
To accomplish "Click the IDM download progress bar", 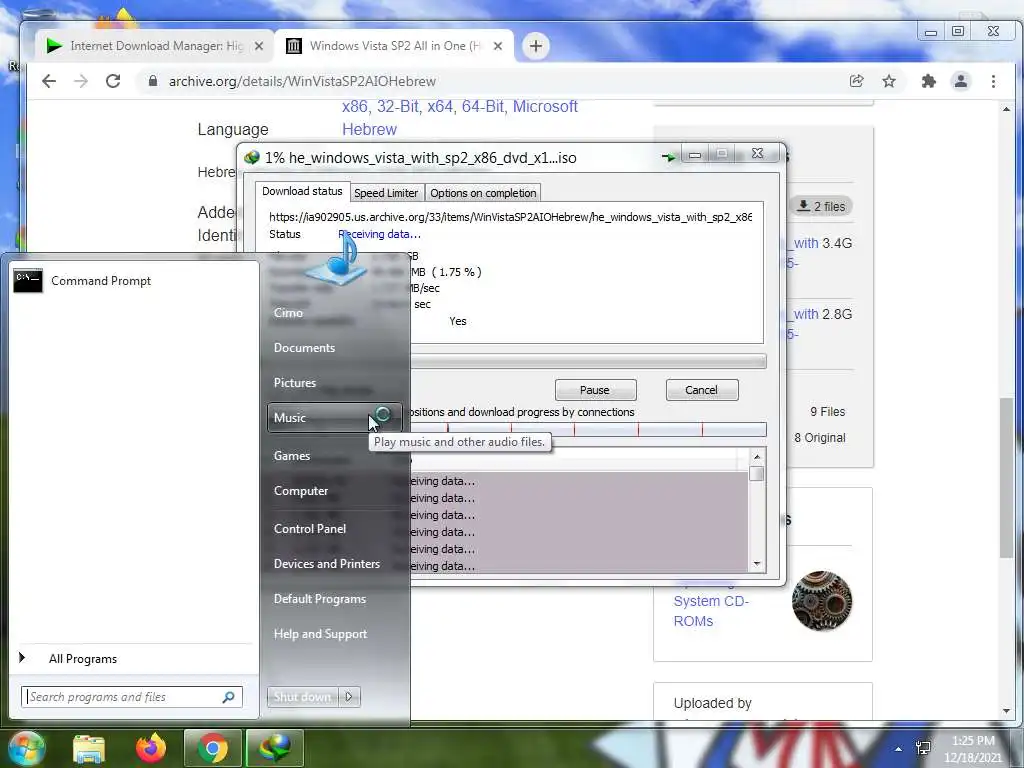I will point(588,361).
